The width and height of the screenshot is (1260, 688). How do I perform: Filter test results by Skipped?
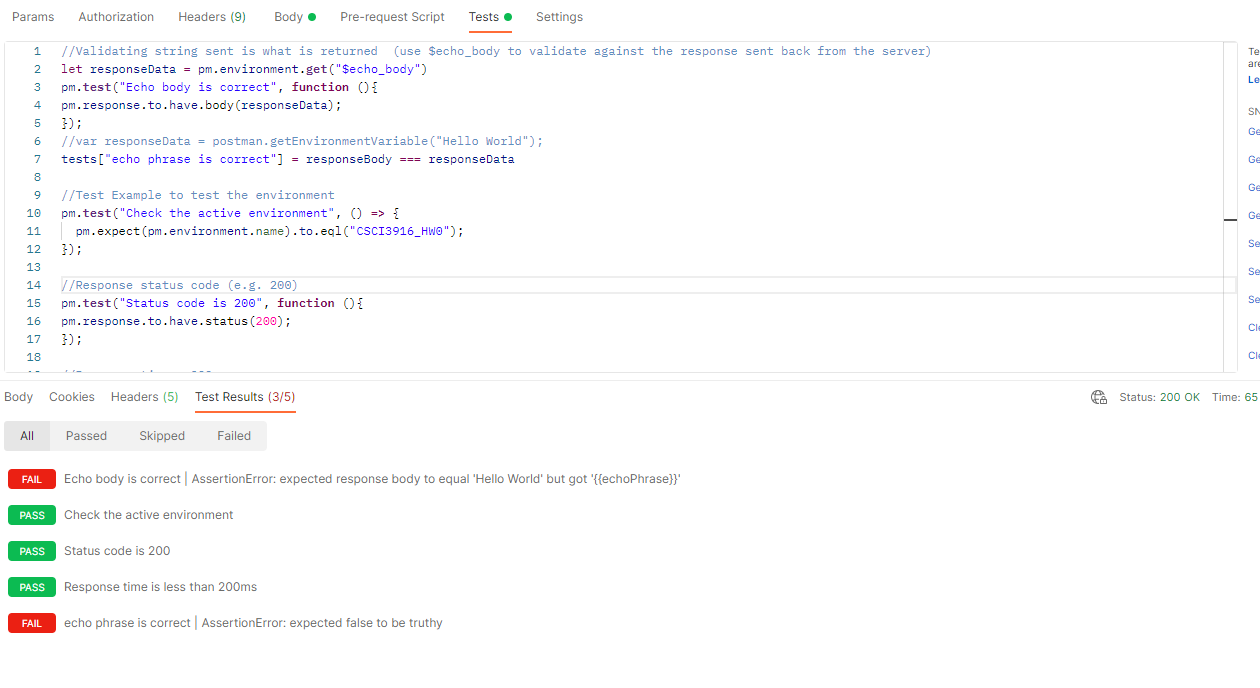tap(162, 435)
